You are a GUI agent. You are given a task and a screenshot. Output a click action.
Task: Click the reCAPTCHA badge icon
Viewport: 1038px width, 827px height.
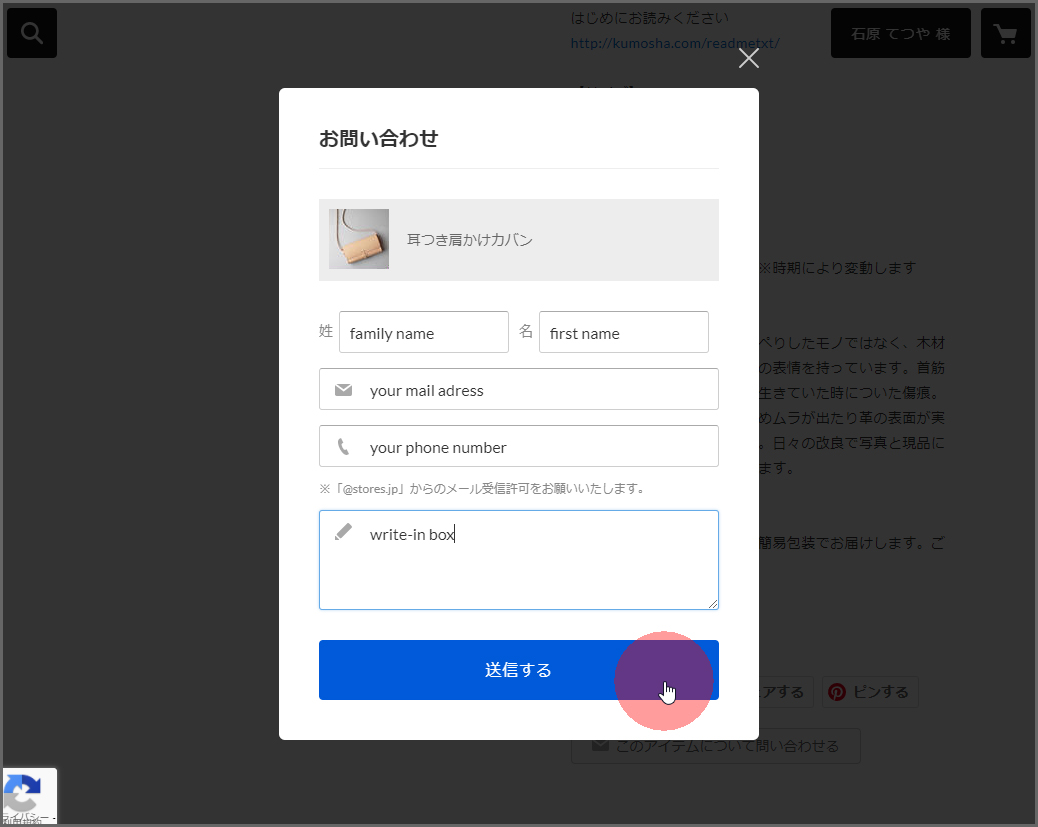click(24, 794)
